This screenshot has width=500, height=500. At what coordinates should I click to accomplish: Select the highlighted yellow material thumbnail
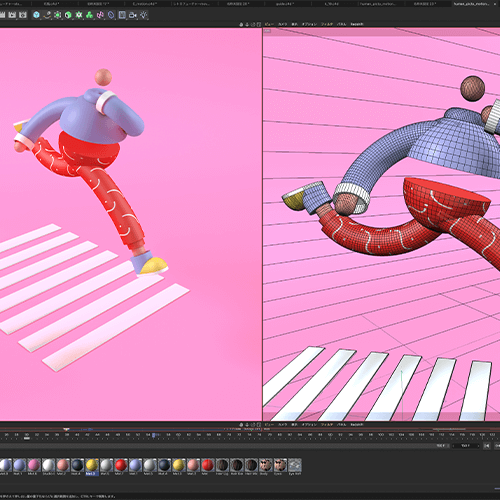tap(92, 465)
